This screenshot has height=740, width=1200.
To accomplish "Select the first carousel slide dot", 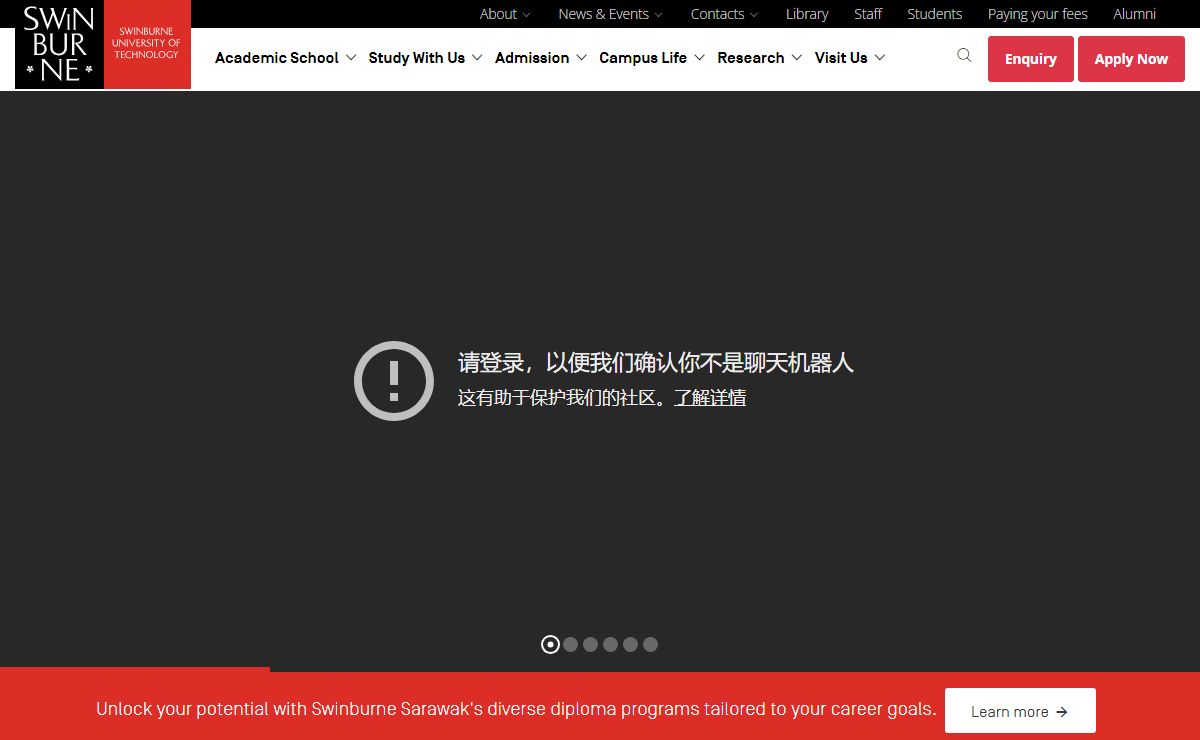I will coord(550,644).
